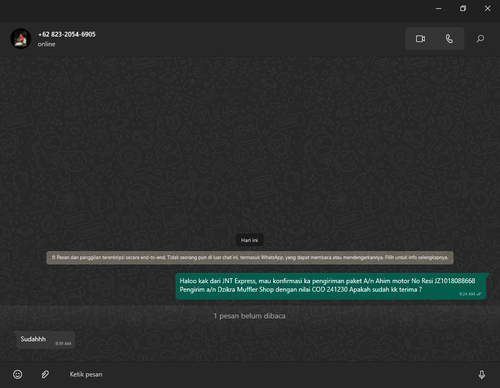Screen dimensions: 500x388
Task: Click the '1 pesan belum dibaca' divider label
Action: pos(249,316)
